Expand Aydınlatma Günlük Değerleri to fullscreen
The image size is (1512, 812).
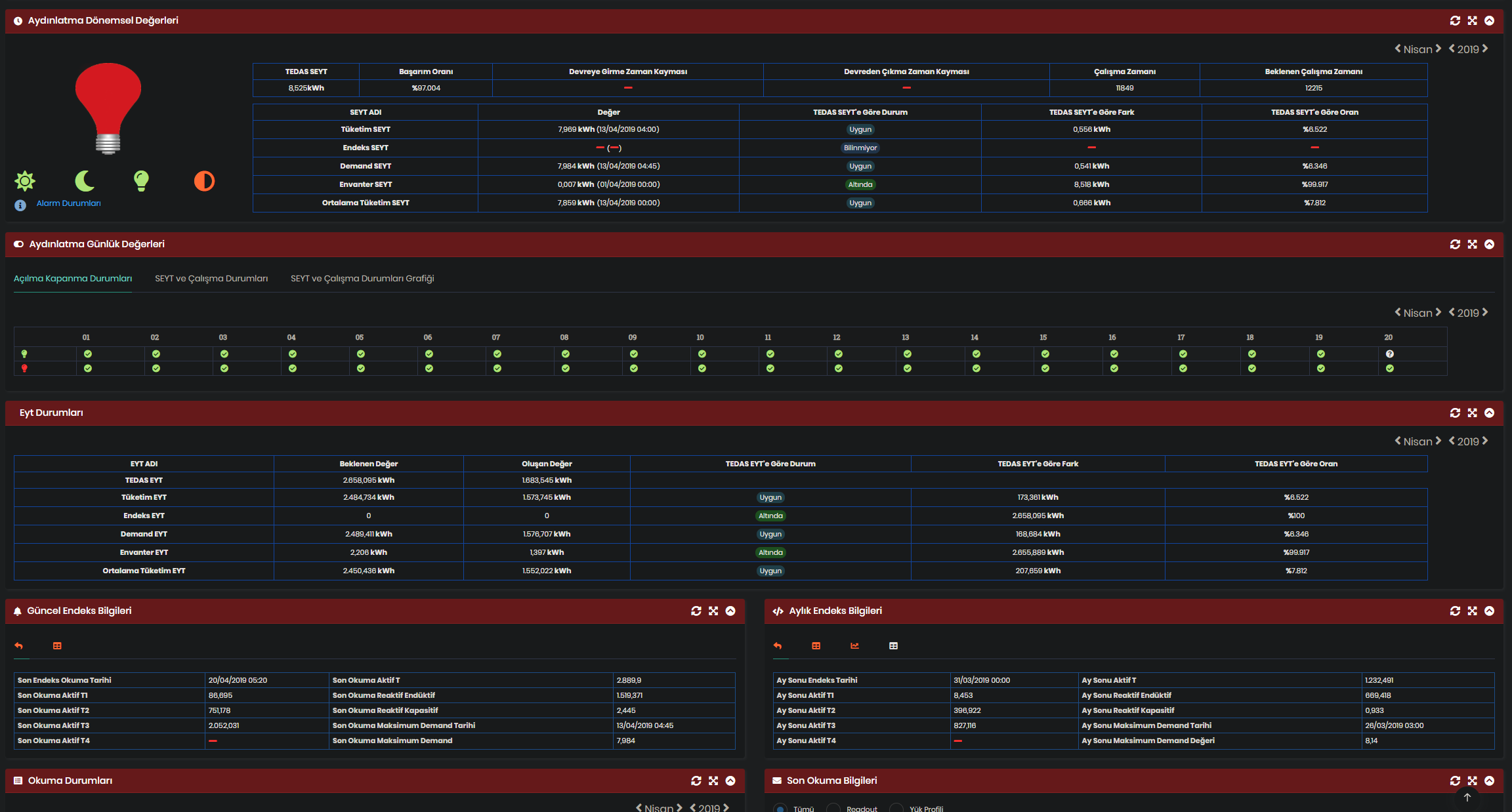click(x=1472, y=245)
